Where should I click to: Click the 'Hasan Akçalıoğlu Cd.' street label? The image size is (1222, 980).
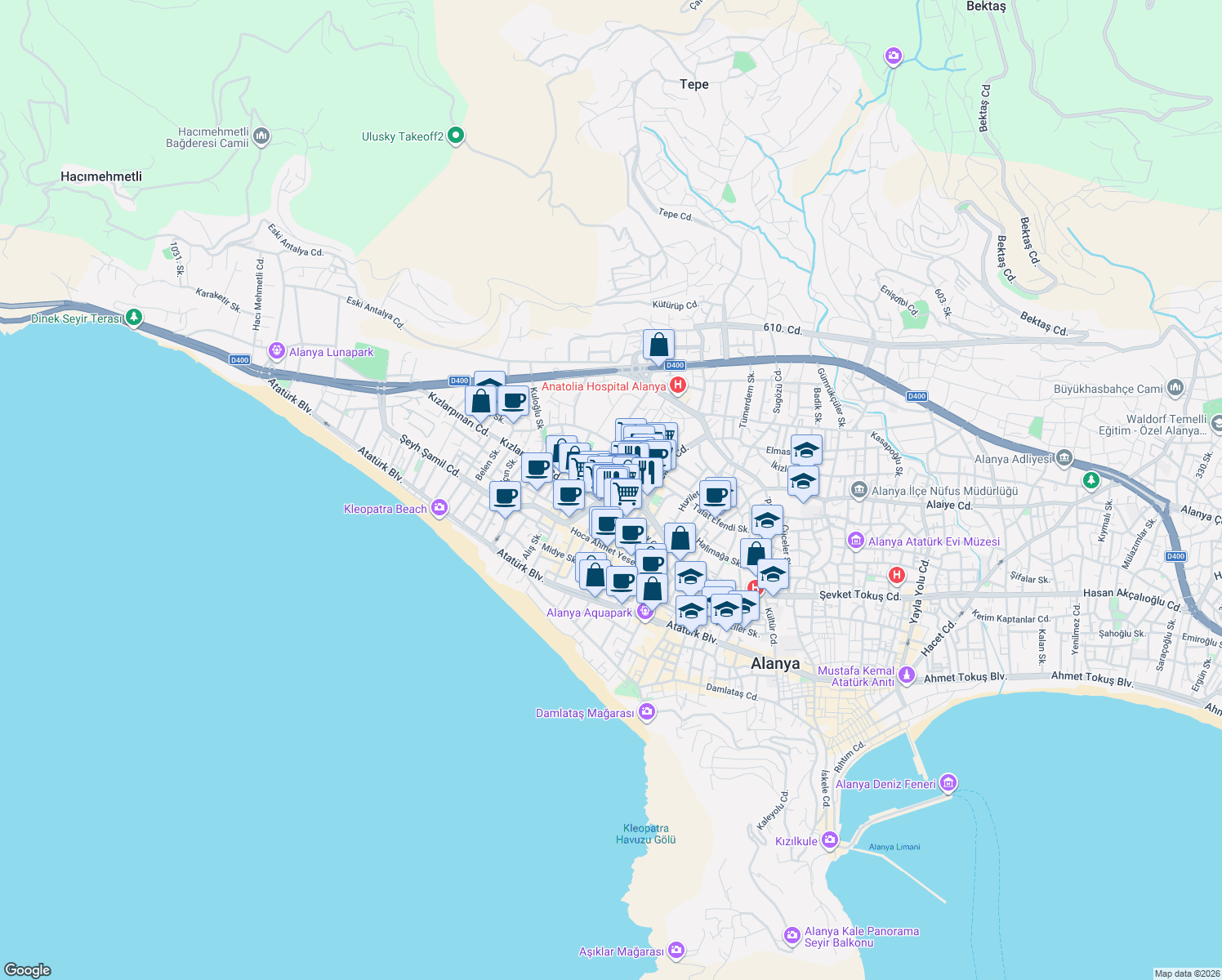pos(1132,599)
